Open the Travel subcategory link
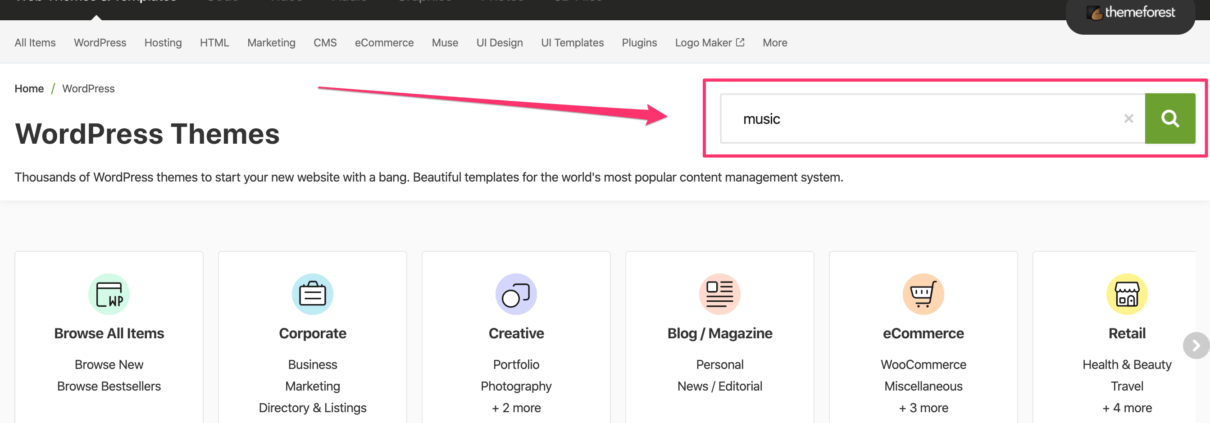The image size is (1210, 423). 1127,386
